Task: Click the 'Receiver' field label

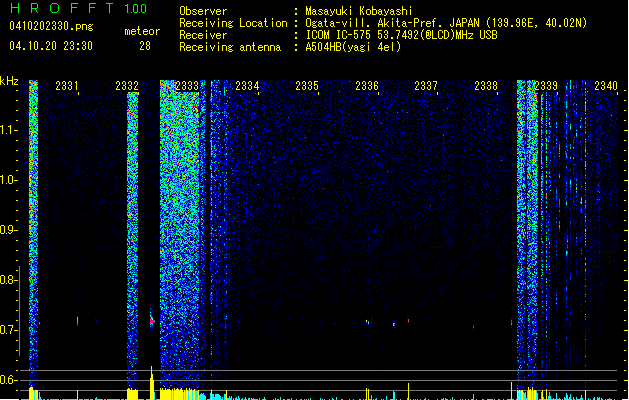Action: tap(203, 35)
